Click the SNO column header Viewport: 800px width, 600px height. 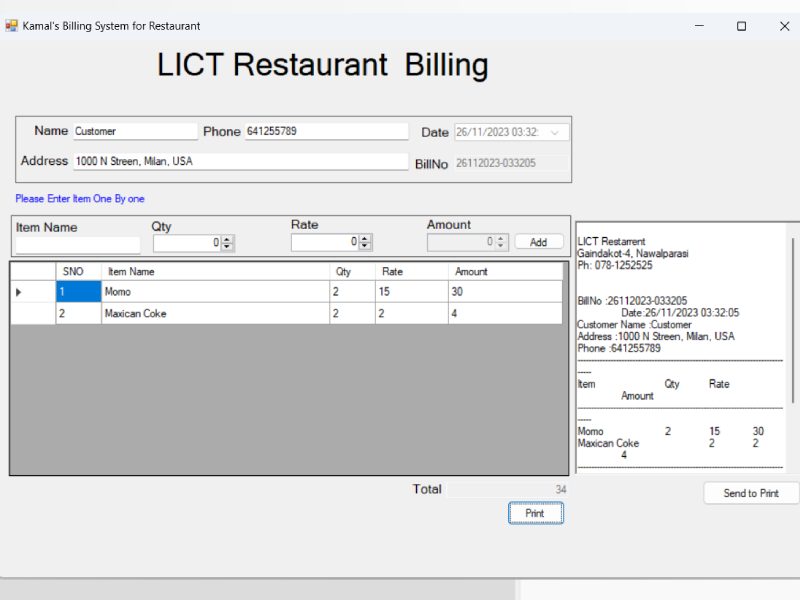[73, 271]
